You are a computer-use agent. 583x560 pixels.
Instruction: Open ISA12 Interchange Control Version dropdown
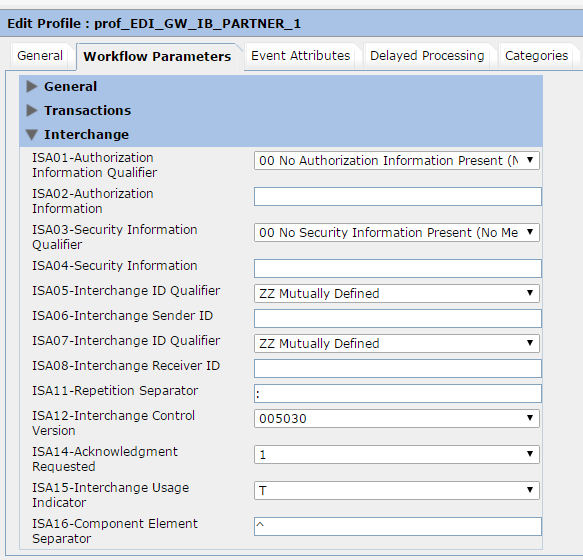tap(397, 418)
